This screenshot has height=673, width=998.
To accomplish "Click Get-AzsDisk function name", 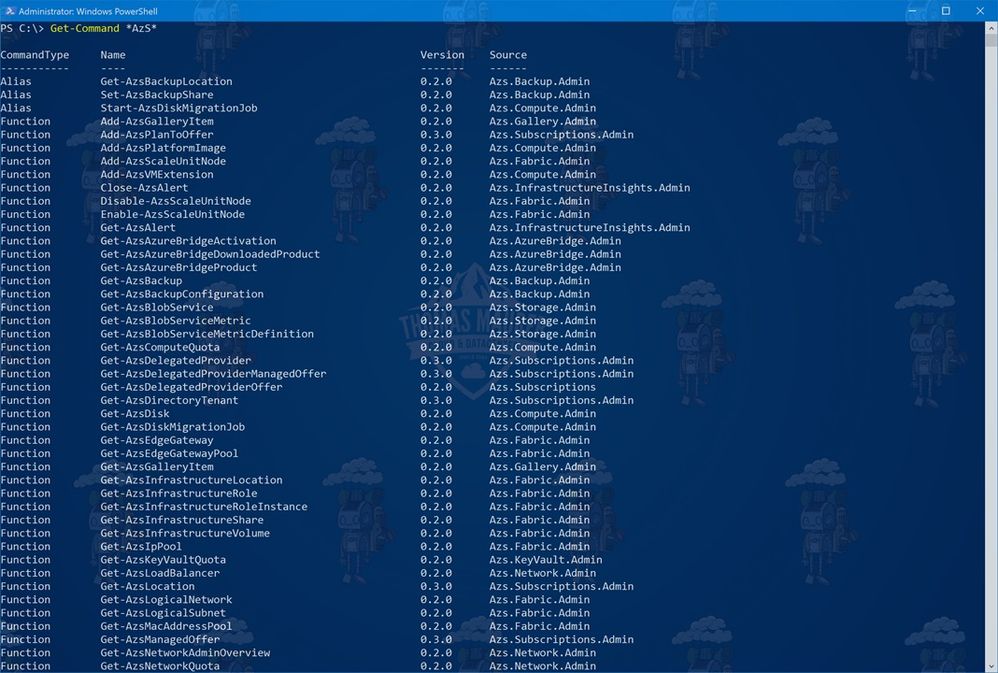I will [134, 414].
